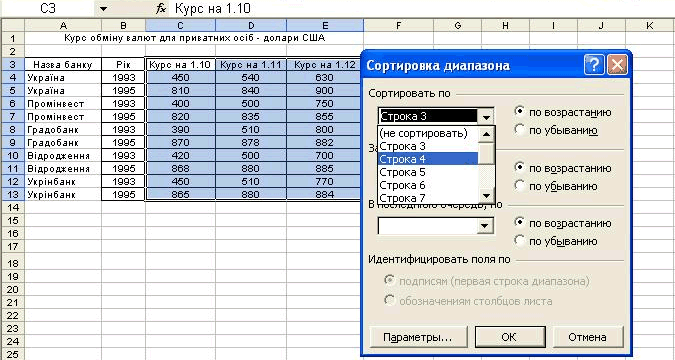Screen dimensions: 675x360
Task: Click the Рік header cell
Action: coord(123,65)
